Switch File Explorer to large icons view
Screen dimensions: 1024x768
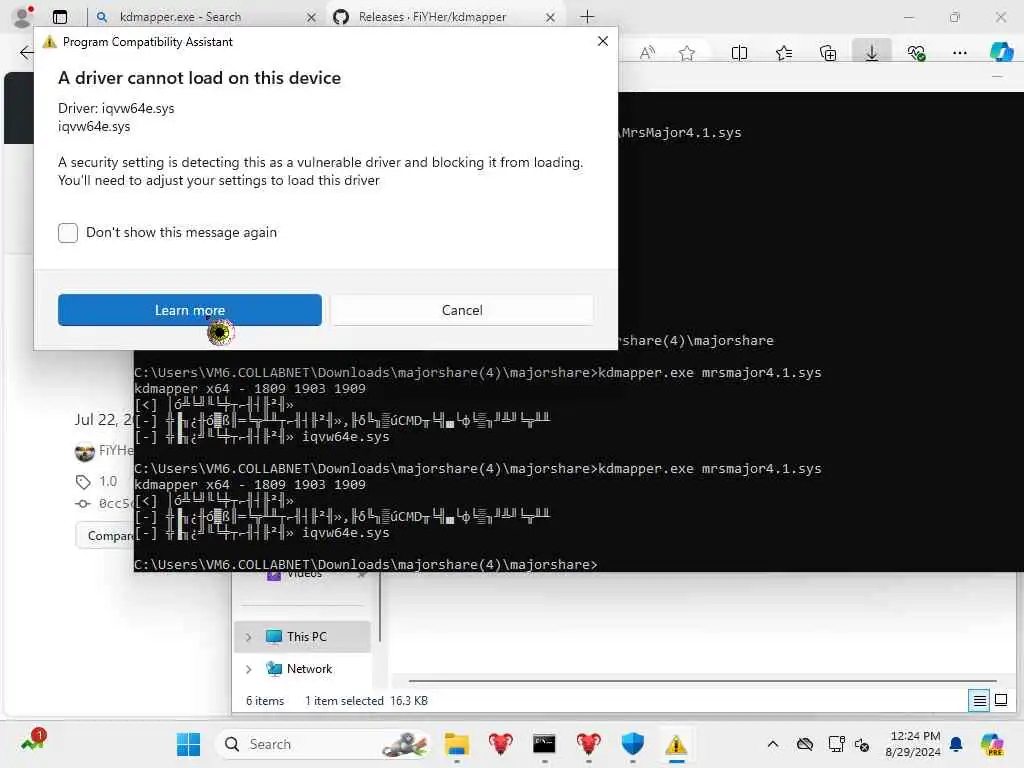coord(1001,701)
